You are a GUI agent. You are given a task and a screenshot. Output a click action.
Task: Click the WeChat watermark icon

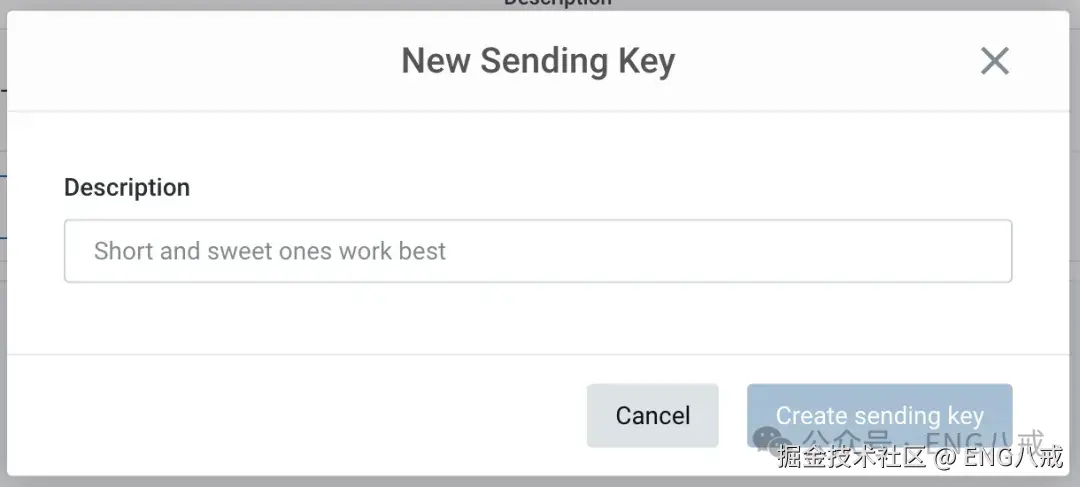coord(768,438)
